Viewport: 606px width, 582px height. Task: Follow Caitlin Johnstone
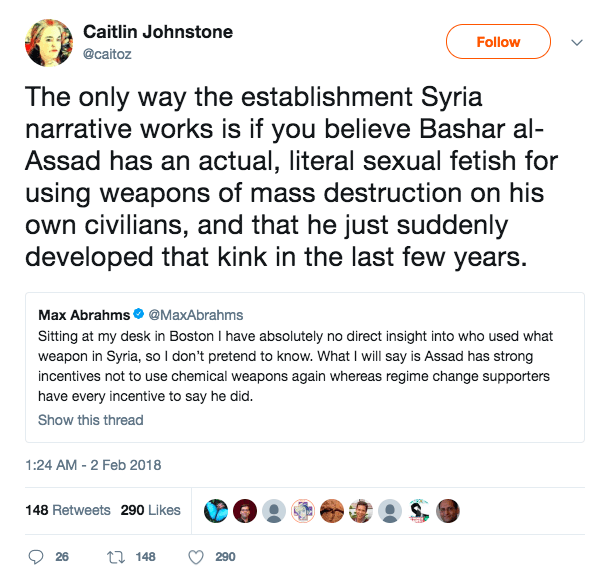tap(497, 42)
